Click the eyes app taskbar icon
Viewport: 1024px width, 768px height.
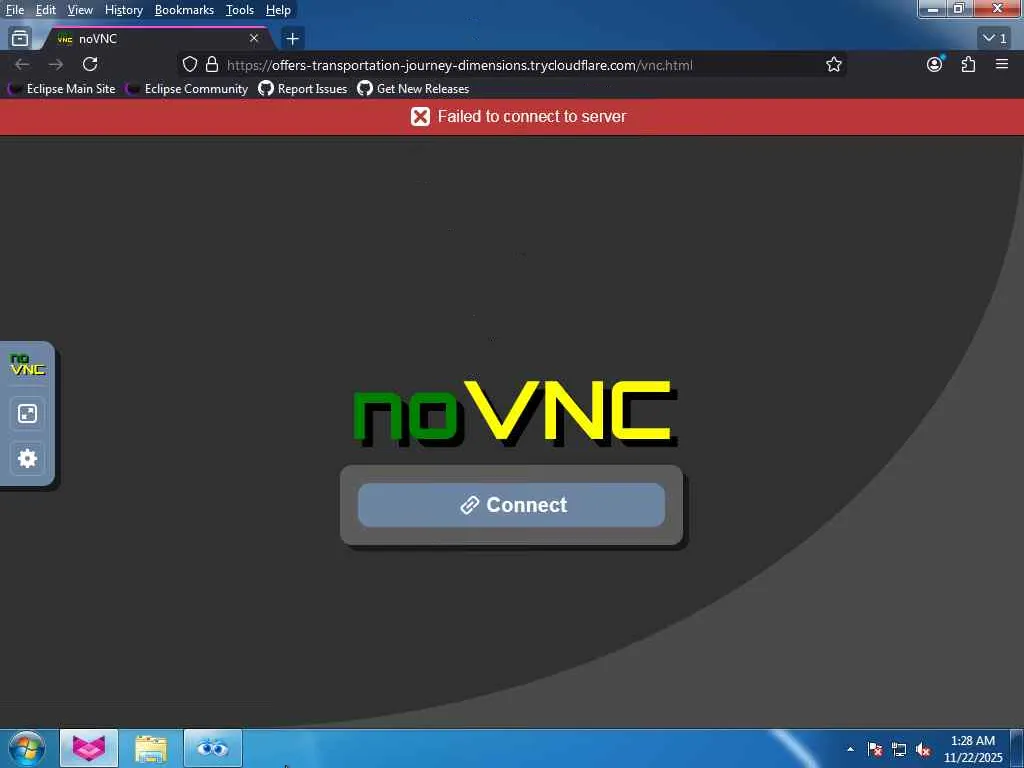213,748
